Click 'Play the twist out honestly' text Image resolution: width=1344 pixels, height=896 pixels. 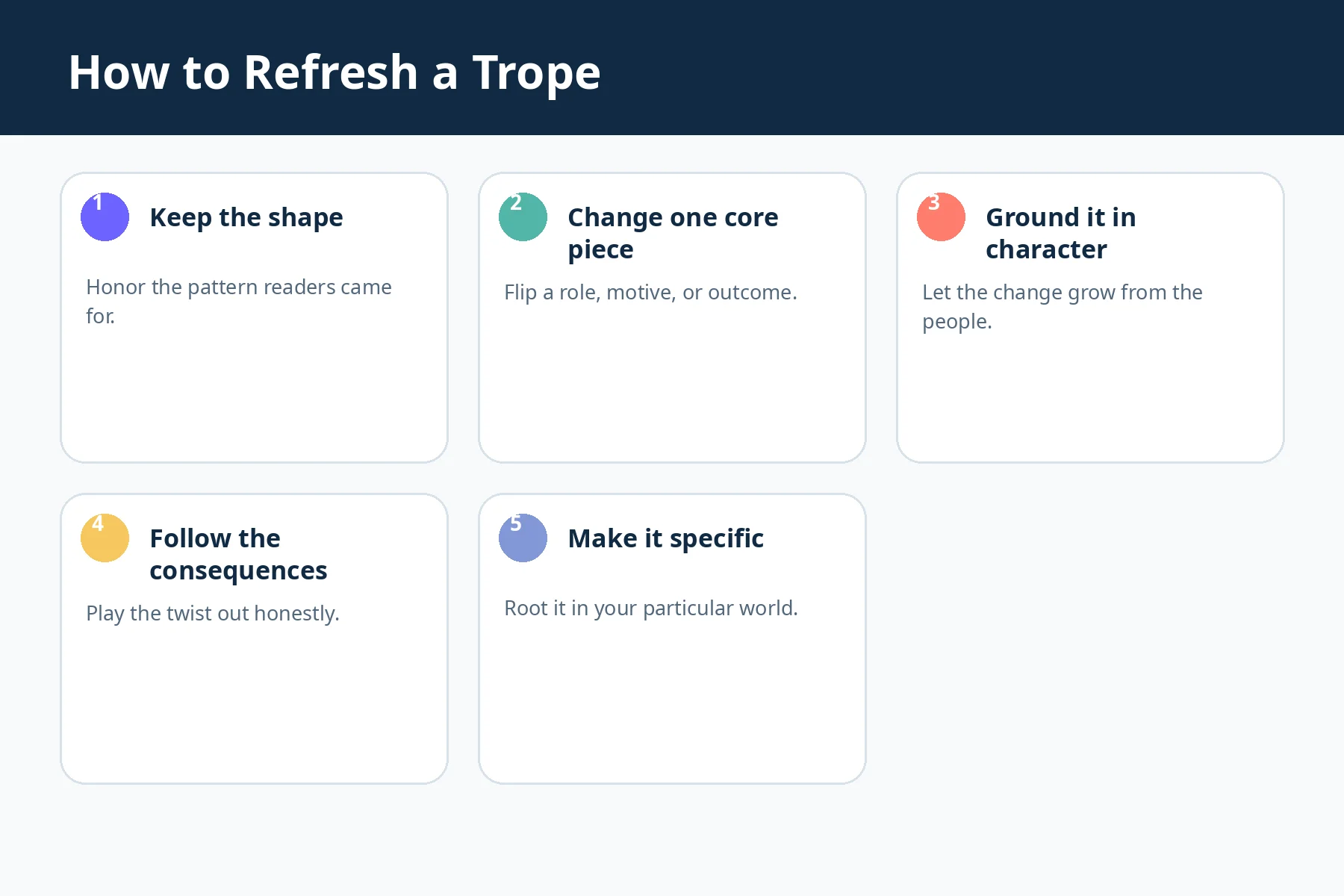coord(213,613)
